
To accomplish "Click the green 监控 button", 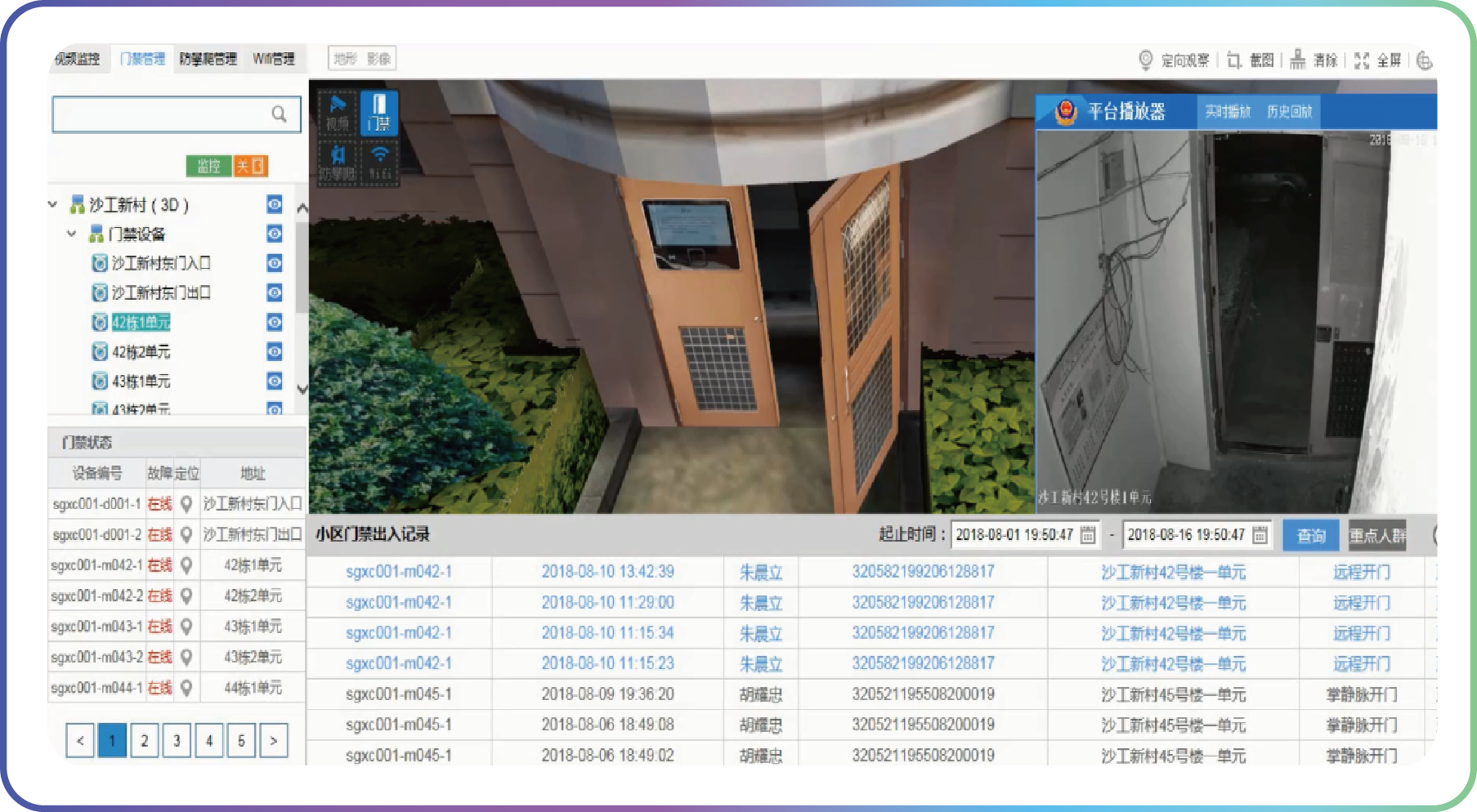I will point(209,166).
